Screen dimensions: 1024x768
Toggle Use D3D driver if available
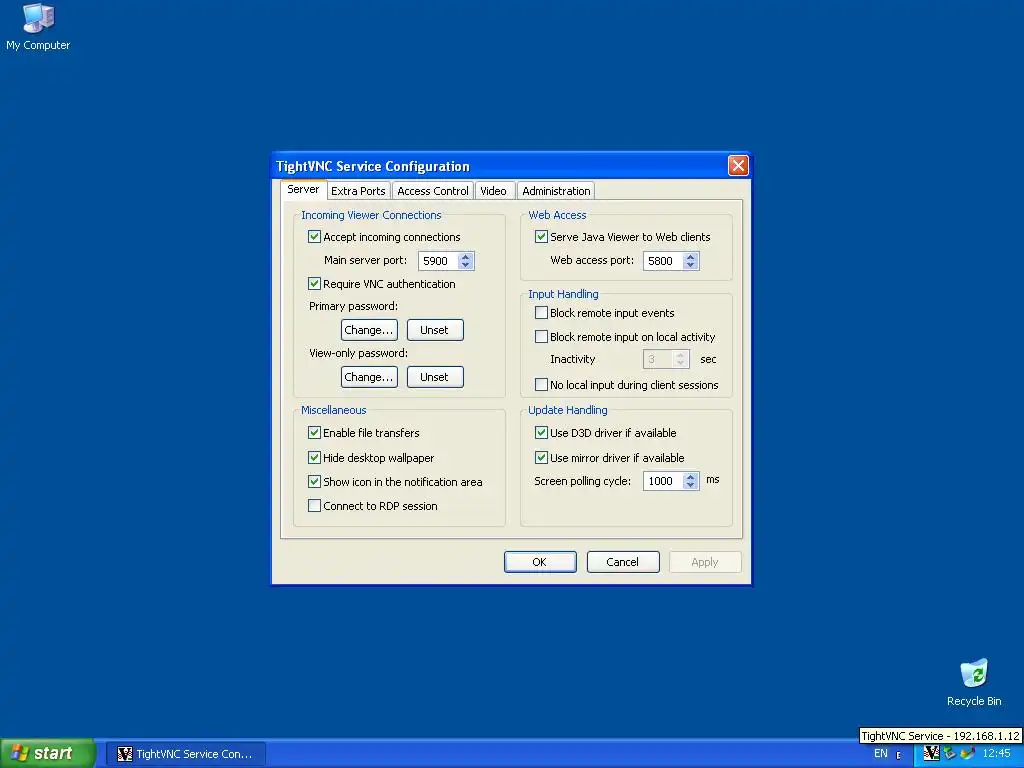pos(541,432)
